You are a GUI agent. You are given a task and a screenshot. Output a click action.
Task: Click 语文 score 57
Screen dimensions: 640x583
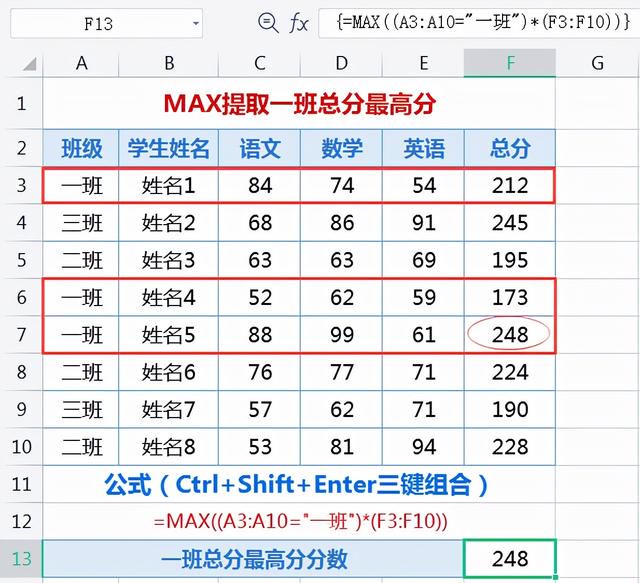coord(260,409)
